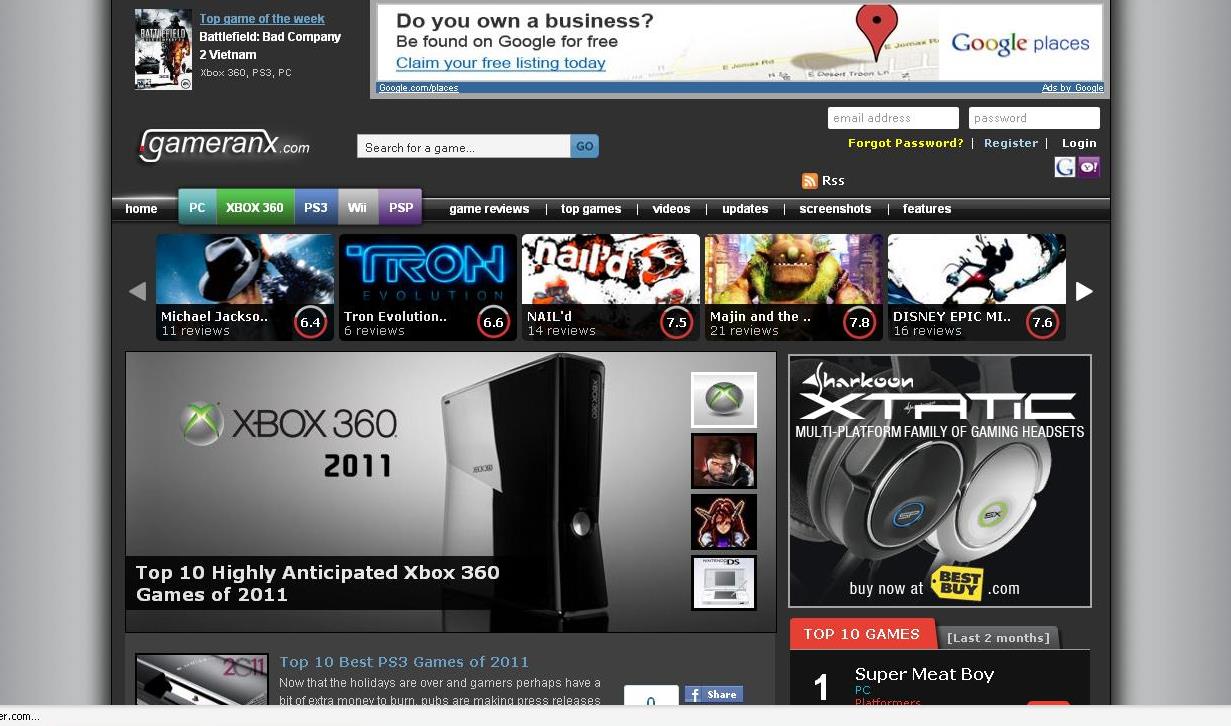Image resolution: width=1231 pixels, height=726 pixels.
Task: Open the Ads by Google link
Action: 1072,88
